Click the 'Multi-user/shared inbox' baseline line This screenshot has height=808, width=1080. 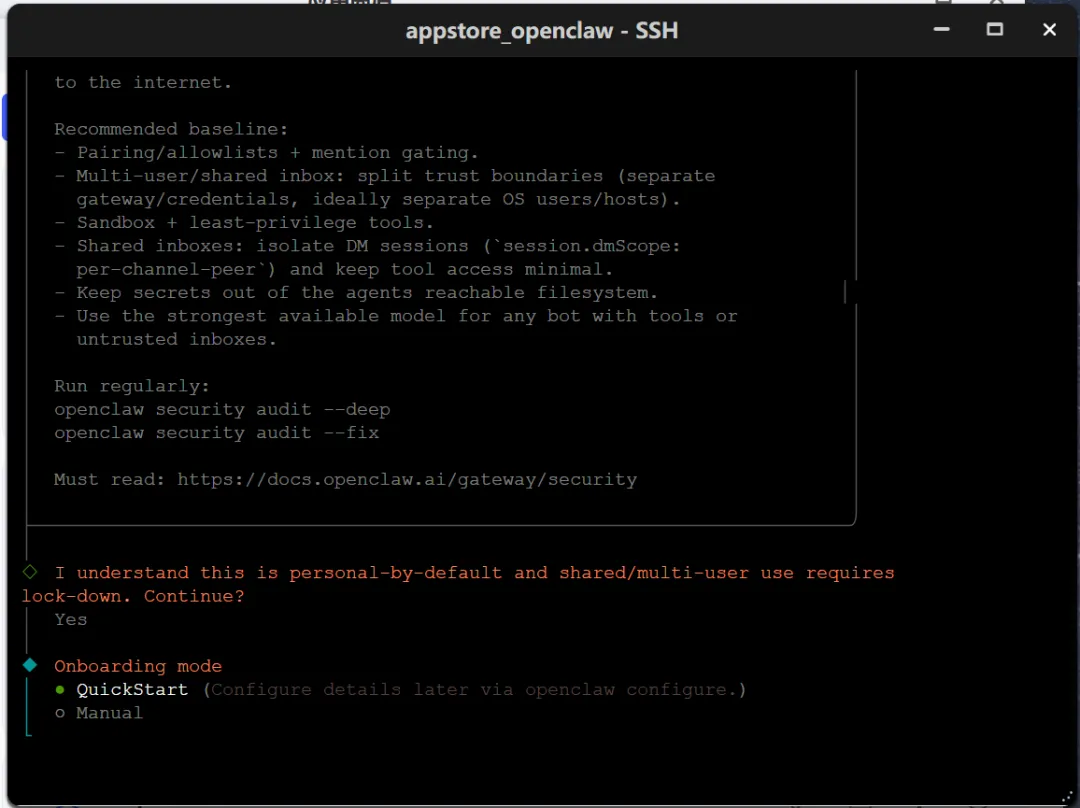(385, 187)
